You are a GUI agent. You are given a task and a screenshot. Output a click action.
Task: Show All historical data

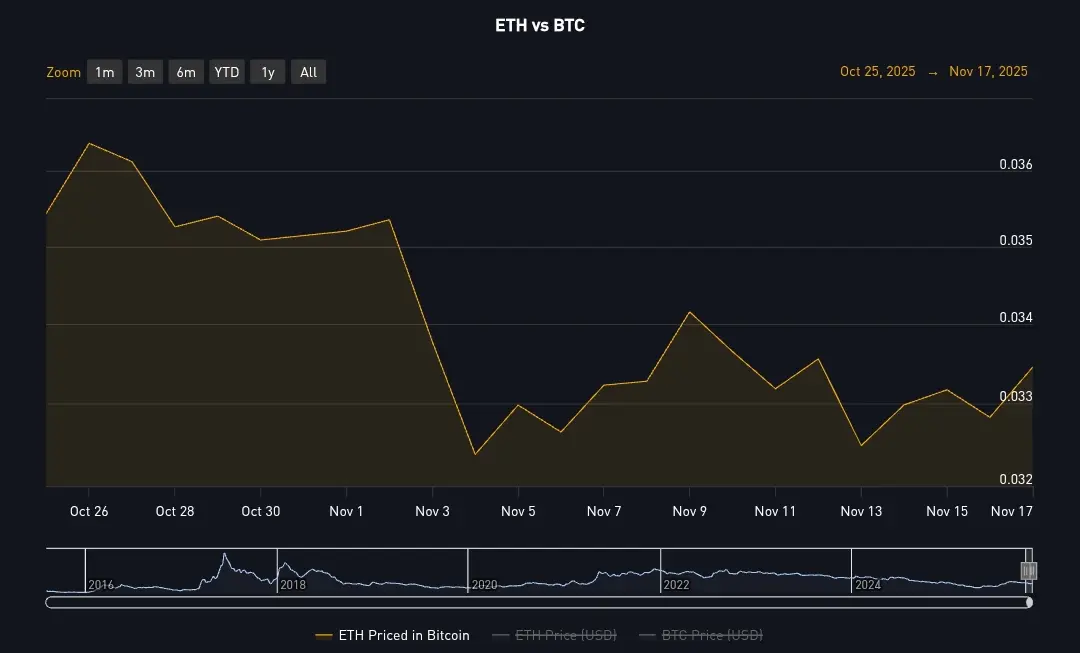[308, 71]
